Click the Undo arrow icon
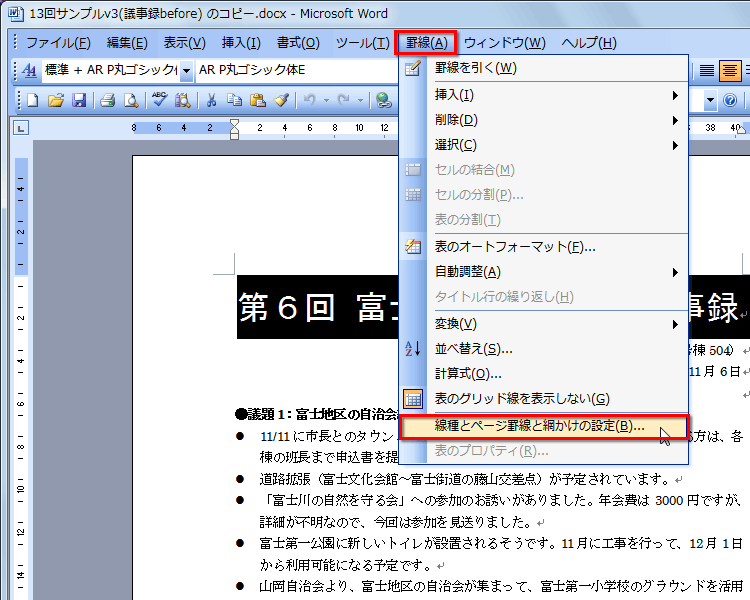This screenshot has width=750, height=600. (x=310, y=100)
